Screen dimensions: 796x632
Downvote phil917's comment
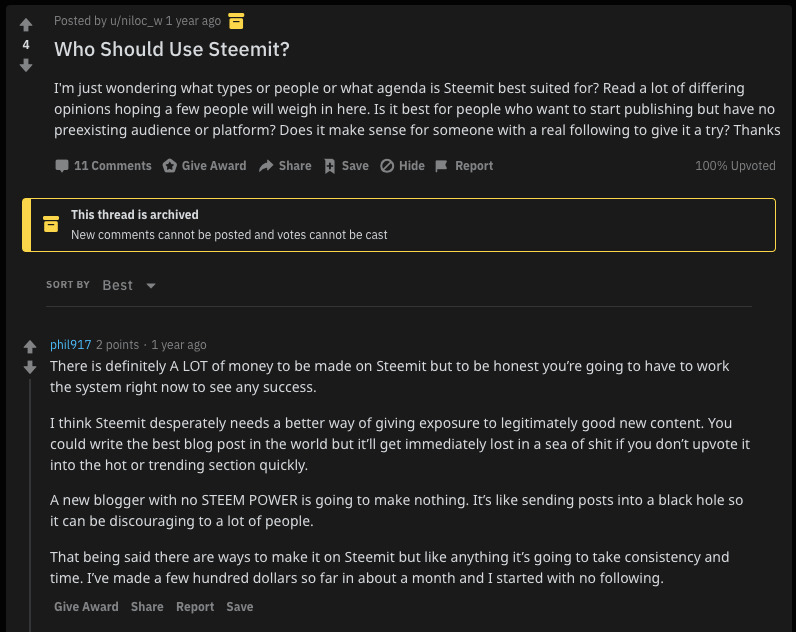(x=30, y=368)
